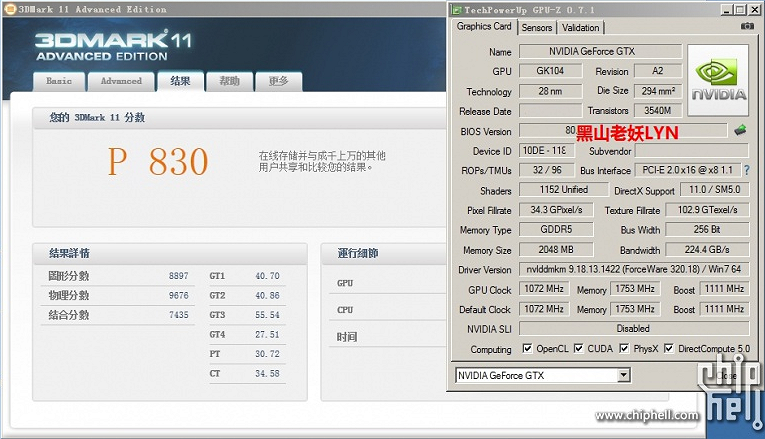The height and width of the screenshot is (439, 765).
Task: Click the 3DMark 11 Advanced Edition logo
Action: coord(112,48)
